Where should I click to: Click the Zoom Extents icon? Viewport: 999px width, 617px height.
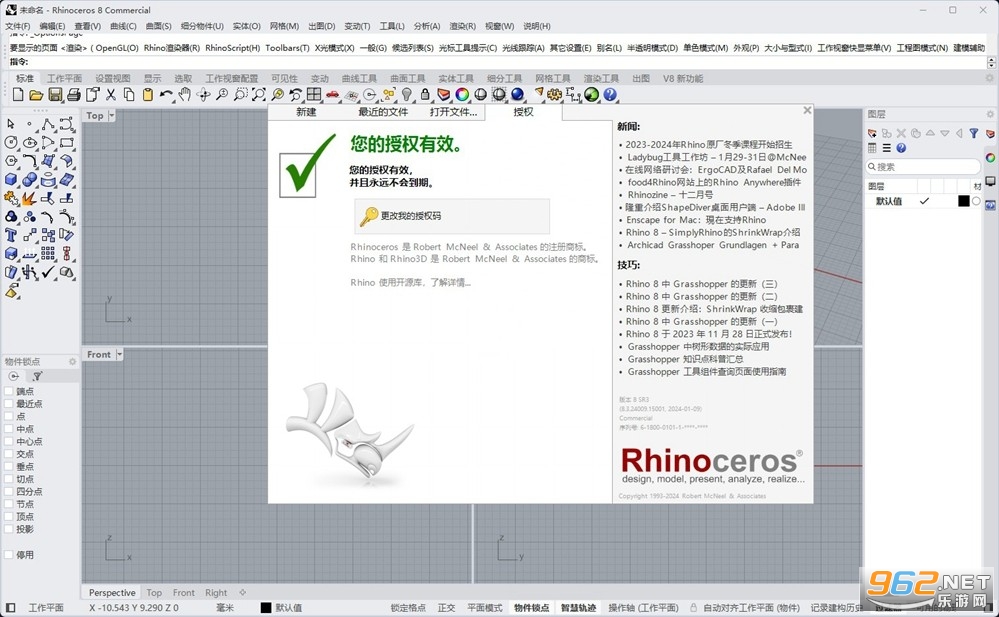point(259,95)
